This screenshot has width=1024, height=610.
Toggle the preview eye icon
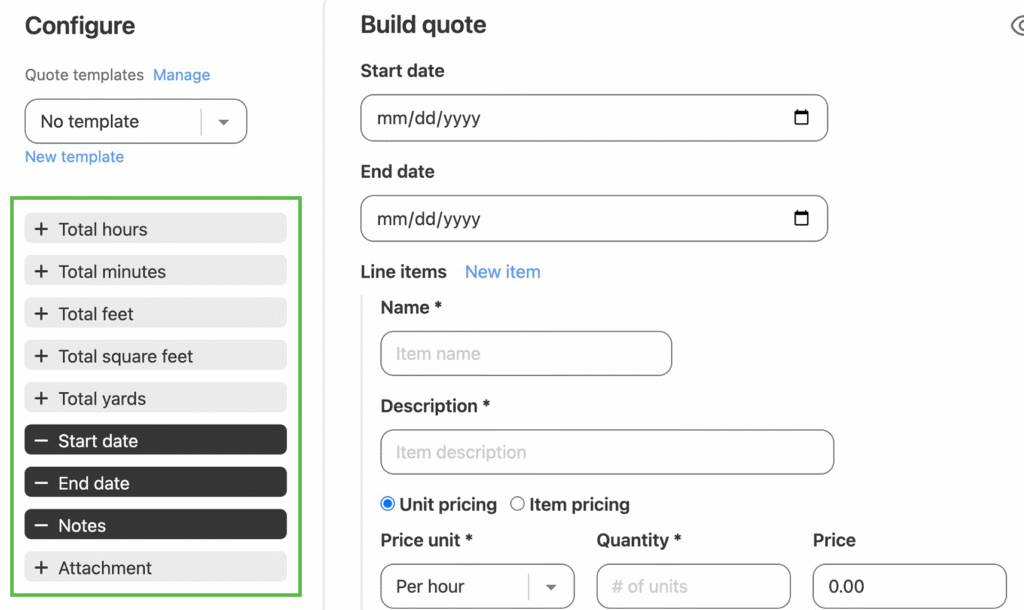click(1017, 27)
